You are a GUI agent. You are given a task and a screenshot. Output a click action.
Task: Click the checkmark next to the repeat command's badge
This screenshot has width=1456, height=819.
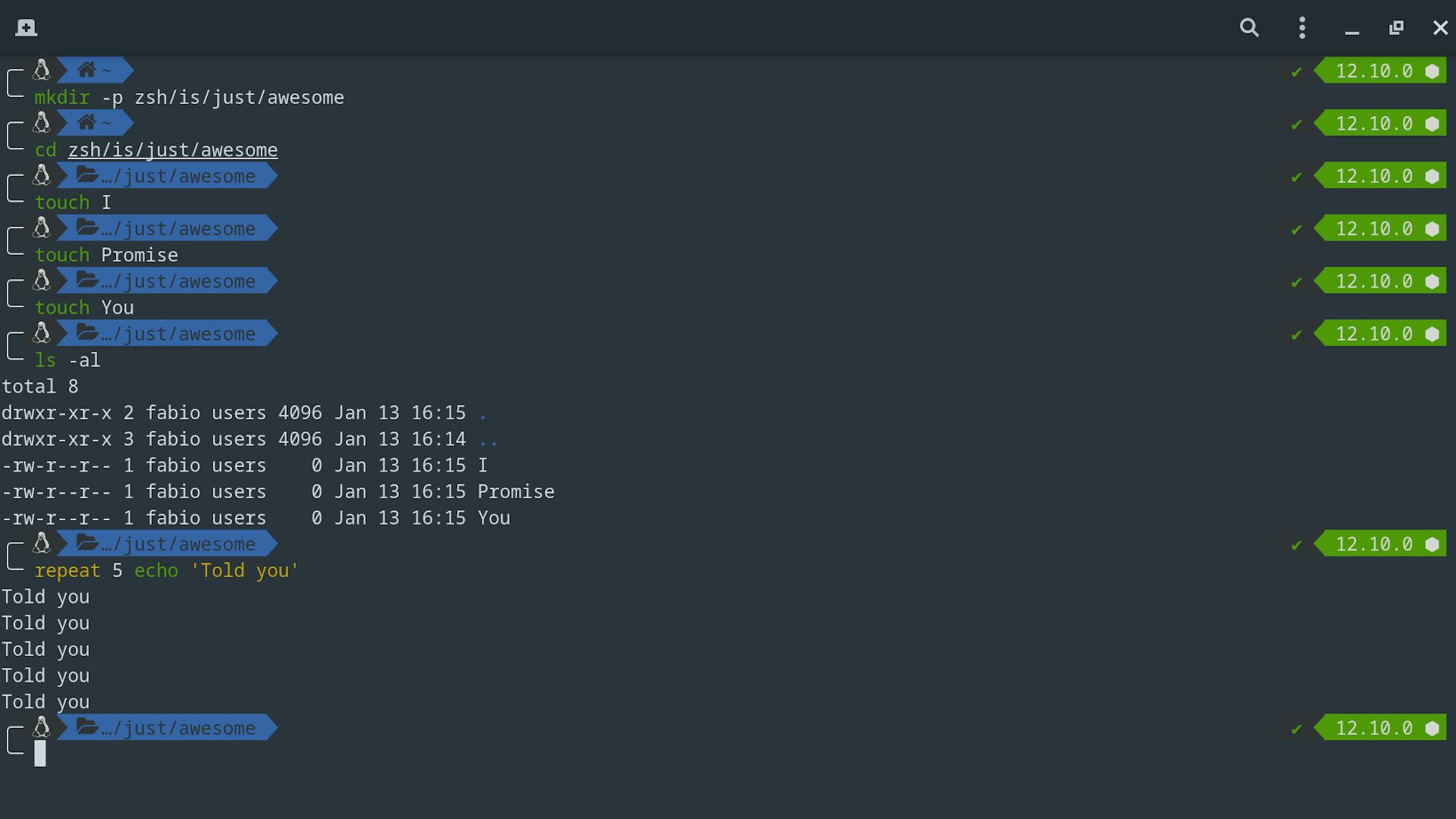coord(1297,544)
